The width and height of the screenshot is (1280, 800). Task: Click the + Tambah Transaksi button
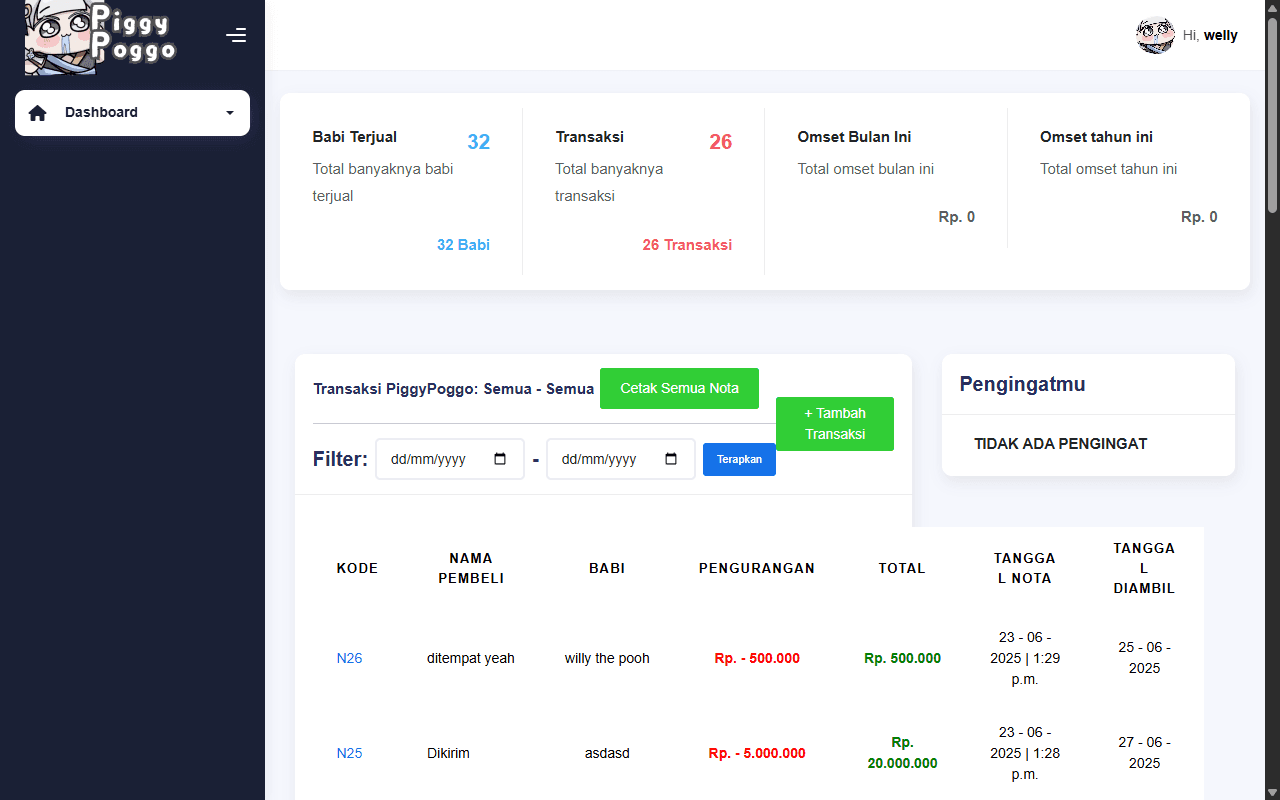[835, 424]
